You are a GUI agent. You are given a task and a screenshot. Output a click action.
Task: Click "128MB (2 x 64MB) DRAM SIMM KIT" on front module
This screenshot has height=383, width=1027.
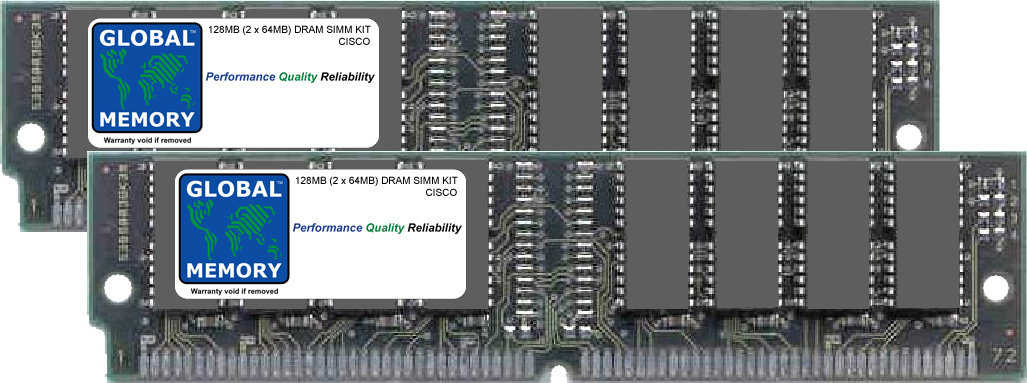pos(376,181)
